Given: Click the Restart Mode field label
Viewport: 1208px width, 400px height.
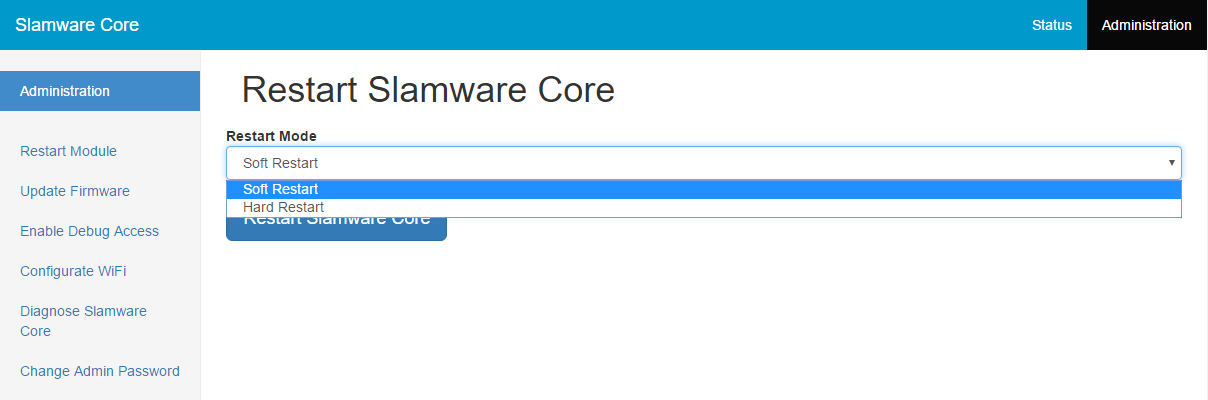Looking at the screenshot, I should [x=271, y=136].
